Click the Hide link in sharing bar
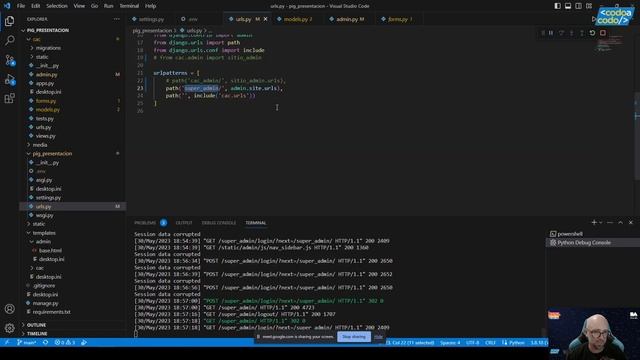 [378, 337]
